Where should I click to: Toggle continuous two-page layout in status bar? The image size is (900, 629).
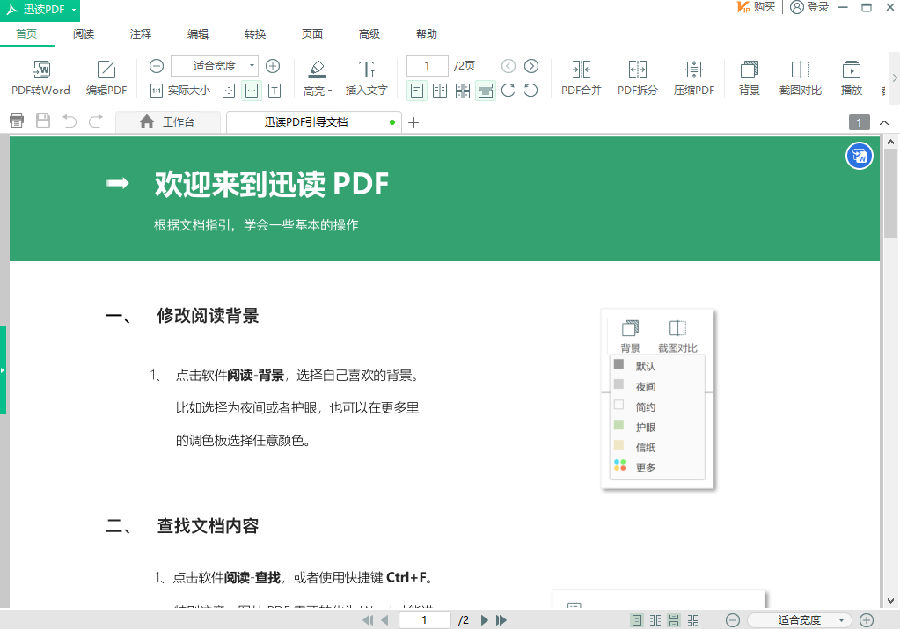693,620
